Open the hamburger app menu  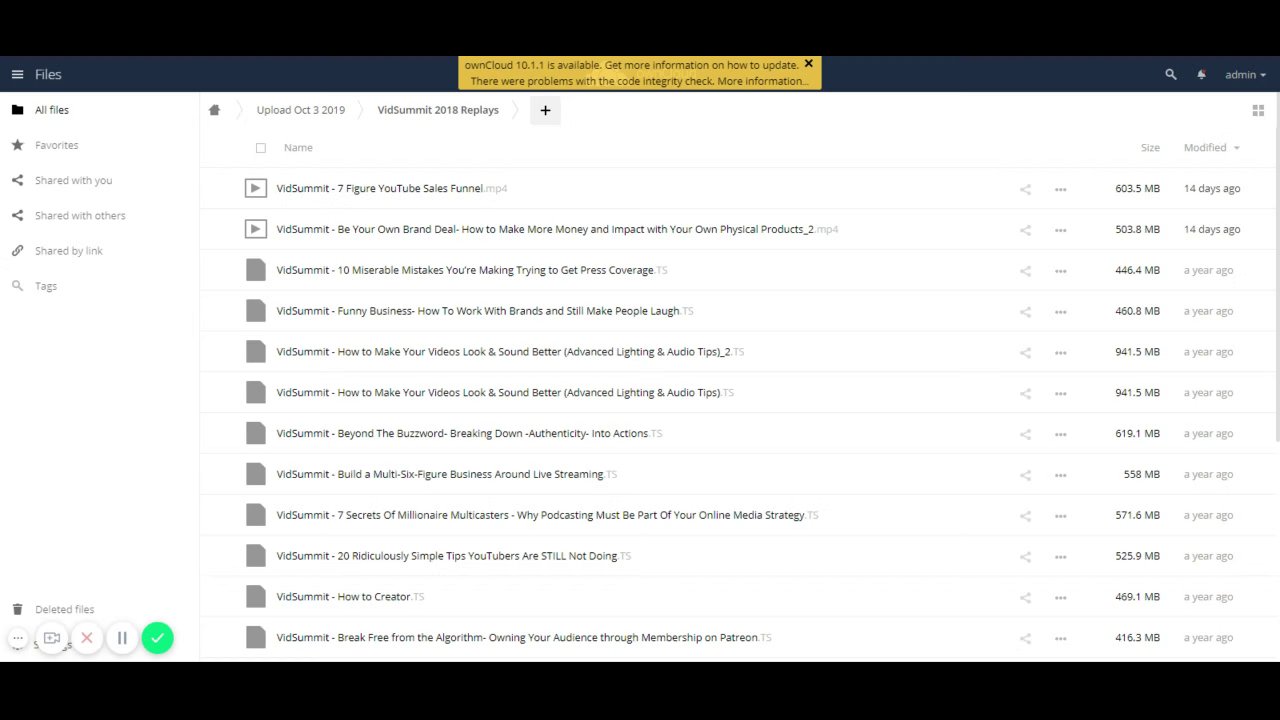(x=17, y=74)
